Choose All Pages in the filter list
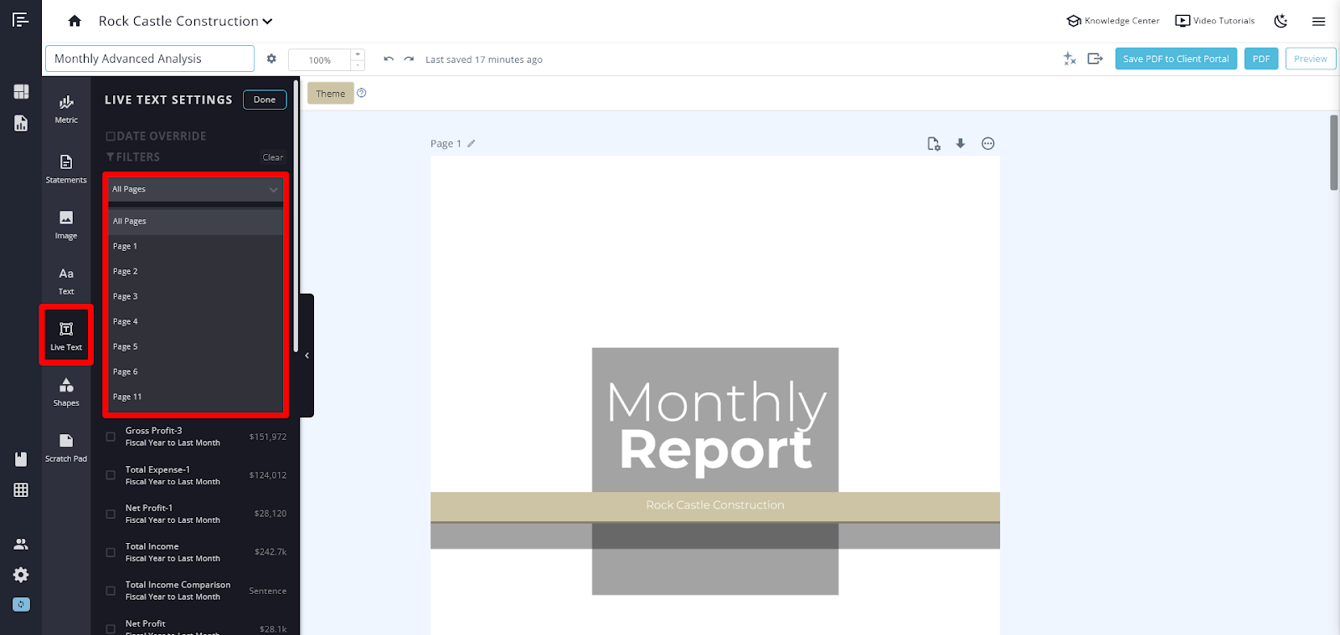Viewport: 1340px width, 635px height. (195, 221)
